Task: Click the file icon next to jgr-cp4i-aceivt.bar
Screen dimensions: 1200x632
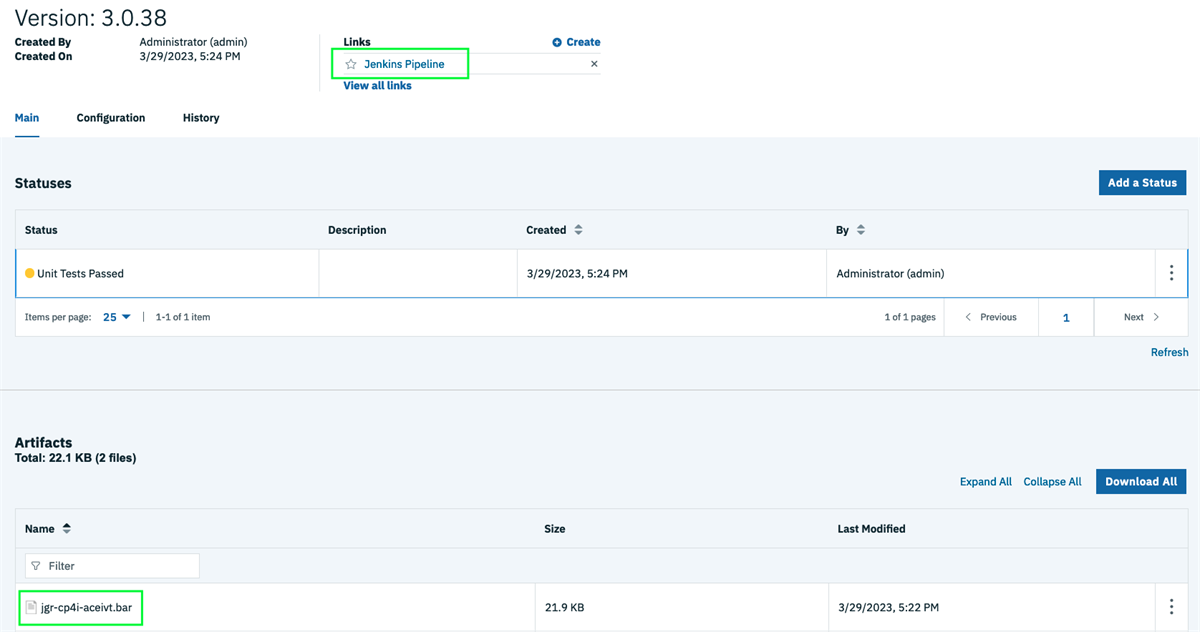Action: tap(30, 606)
